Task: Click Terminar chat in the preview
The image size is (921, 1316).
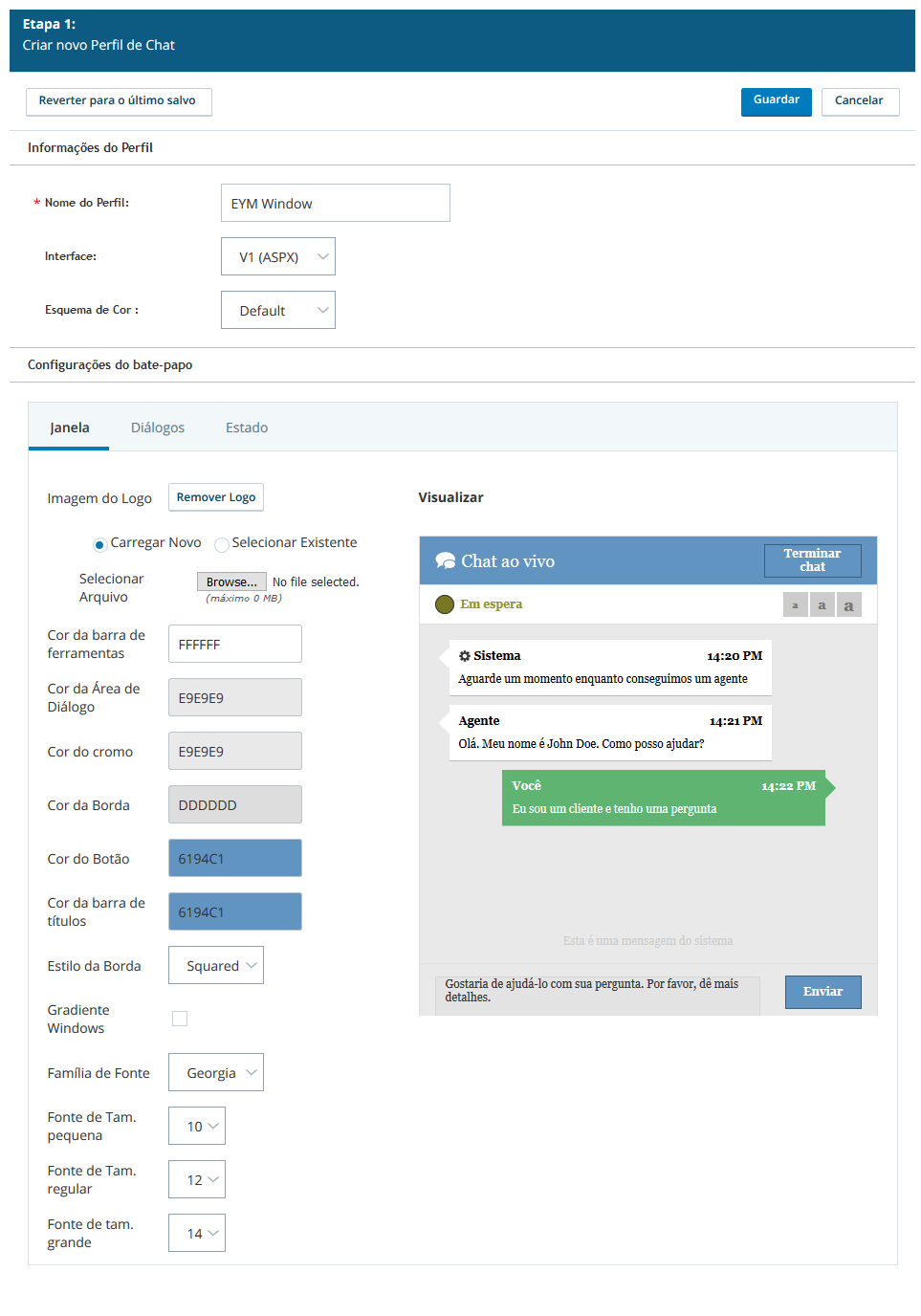Action: (813, 560)
